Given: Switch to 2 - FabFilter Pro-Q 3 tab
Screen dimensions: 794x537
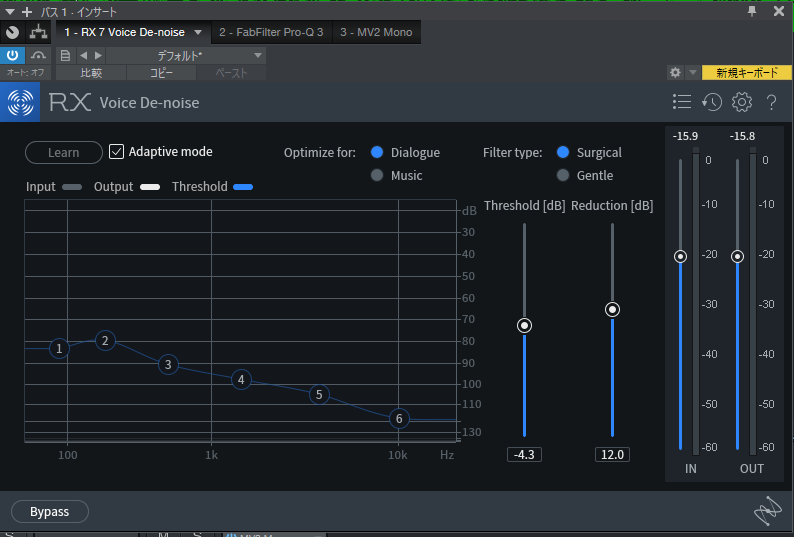Looking at the screenshot, I should (271, 32).
